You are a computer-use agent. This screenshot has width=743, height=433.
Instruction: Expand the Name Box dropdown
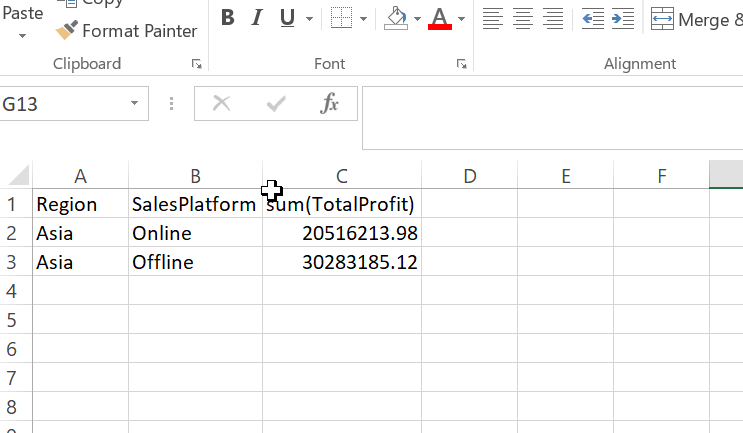coord(135,103)
